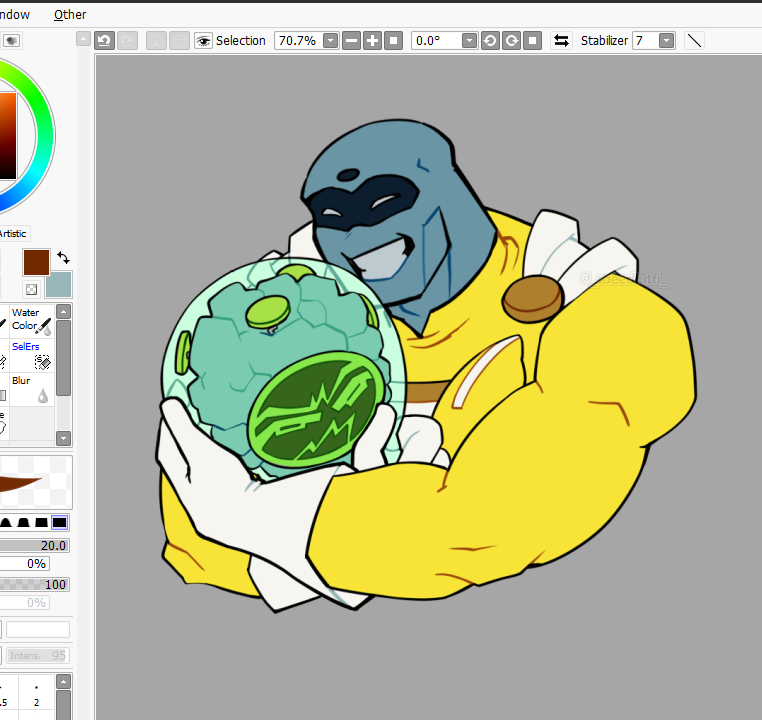Toggle the straight line drawing mode icon
This screenshot has width=762, height=720.
694,41
